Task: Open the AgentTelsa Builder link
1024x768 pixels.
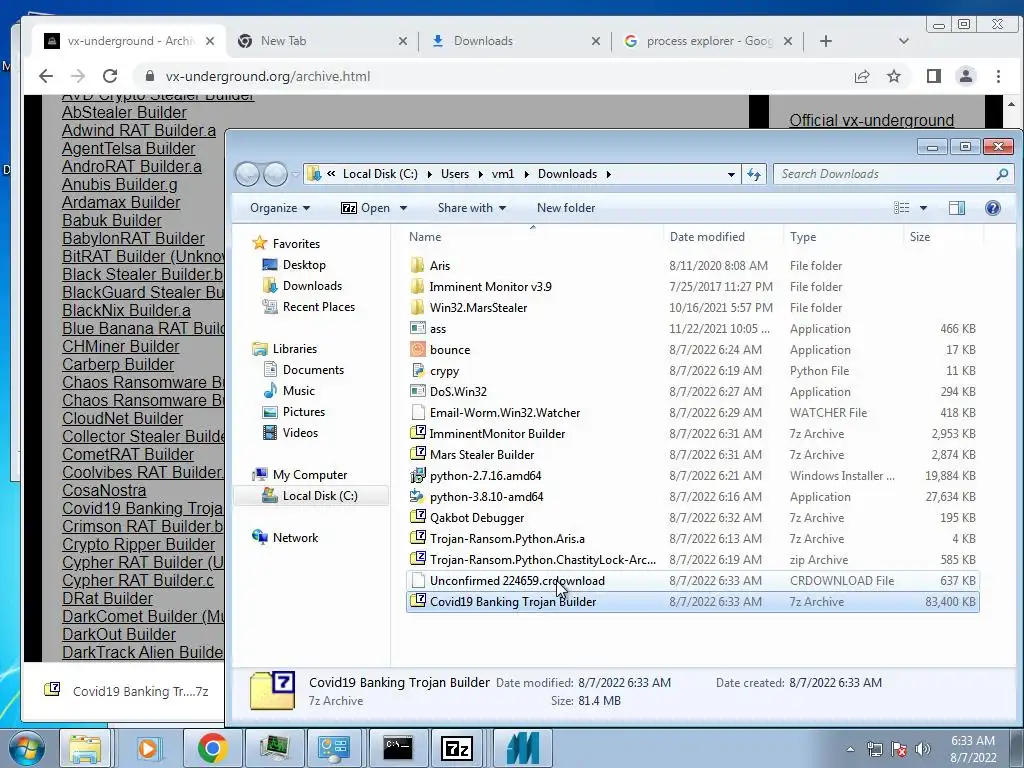Action: click(x=129, y=148)
